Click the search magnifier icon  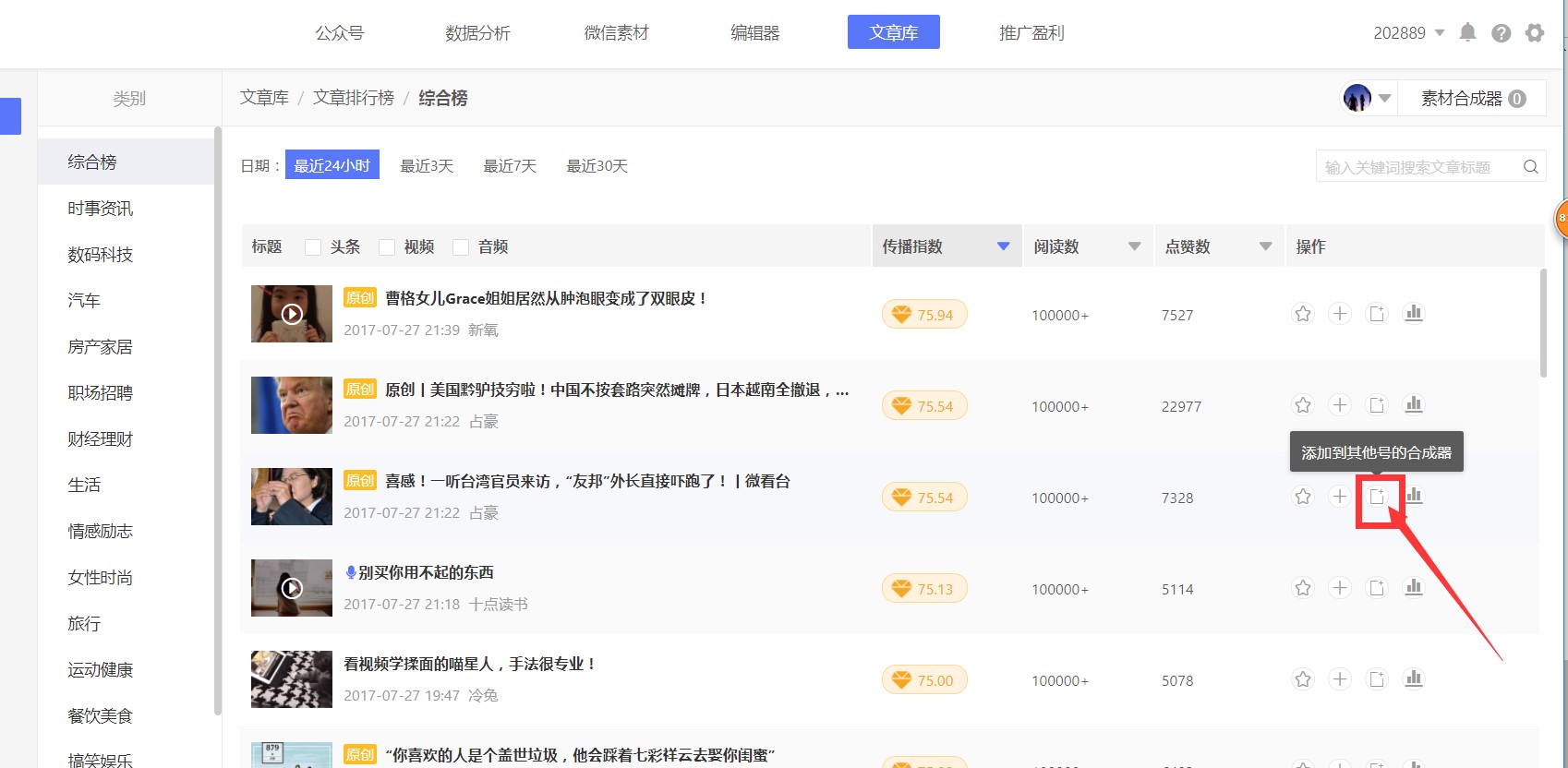click(1530, 167)
